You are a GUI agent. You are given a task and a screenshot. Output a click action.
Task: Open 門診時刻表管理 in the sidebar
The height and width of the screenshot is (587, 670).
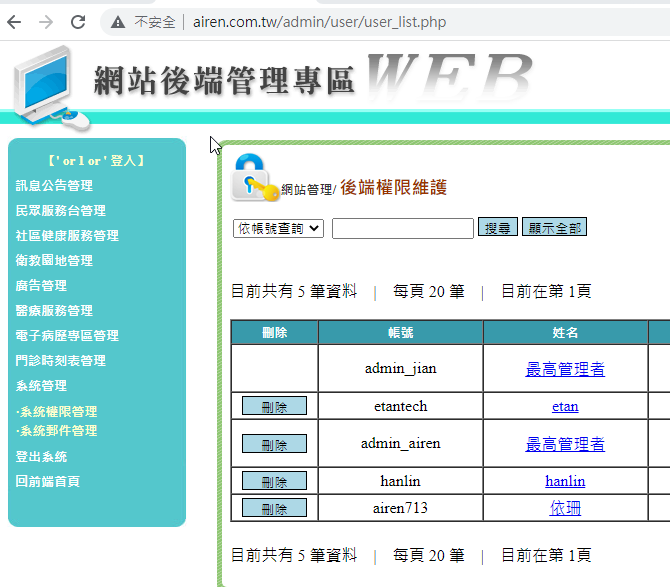coord(60,361)
